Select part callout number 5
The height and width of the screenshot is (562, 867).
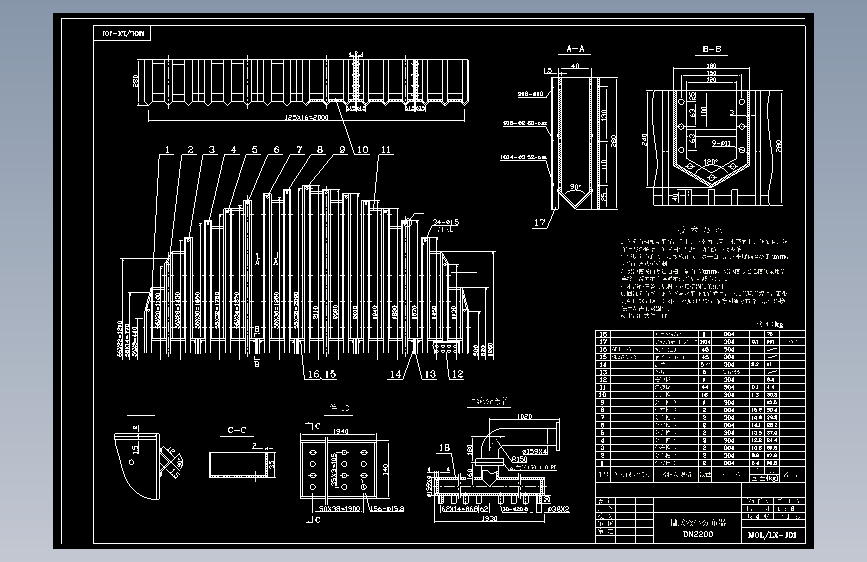click(x=254, y=149)
